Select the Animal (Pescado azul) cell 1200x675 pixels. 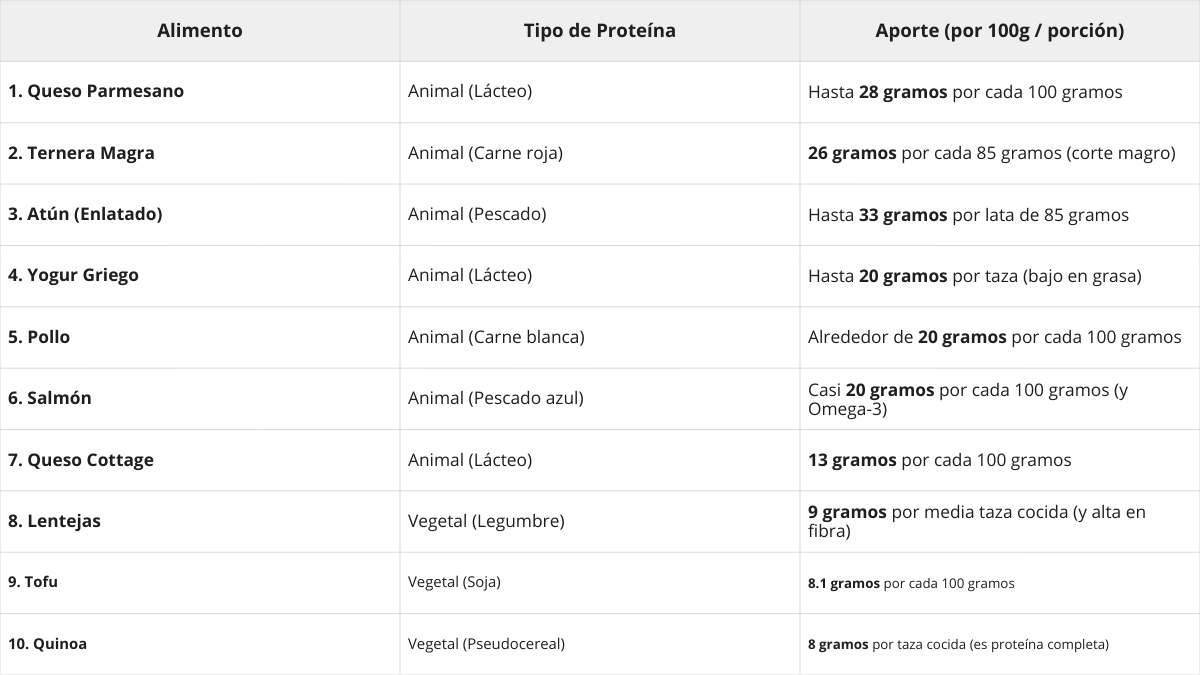(495, 398)
